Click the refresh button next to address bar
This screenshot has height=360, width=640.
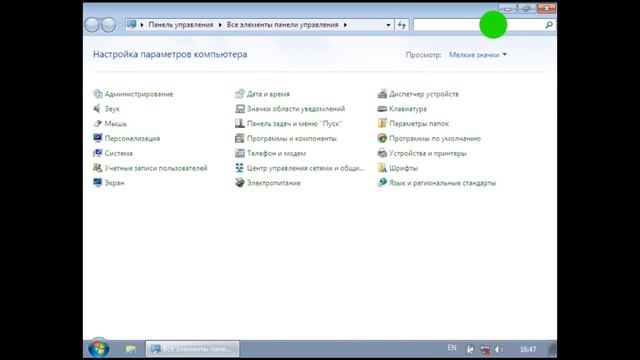(x=402, y=25)
